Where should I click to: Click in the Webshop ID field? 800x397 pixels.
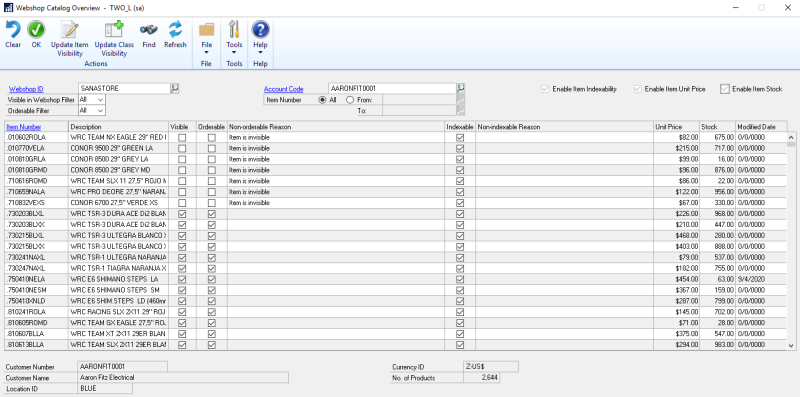[x=124, y=89]
